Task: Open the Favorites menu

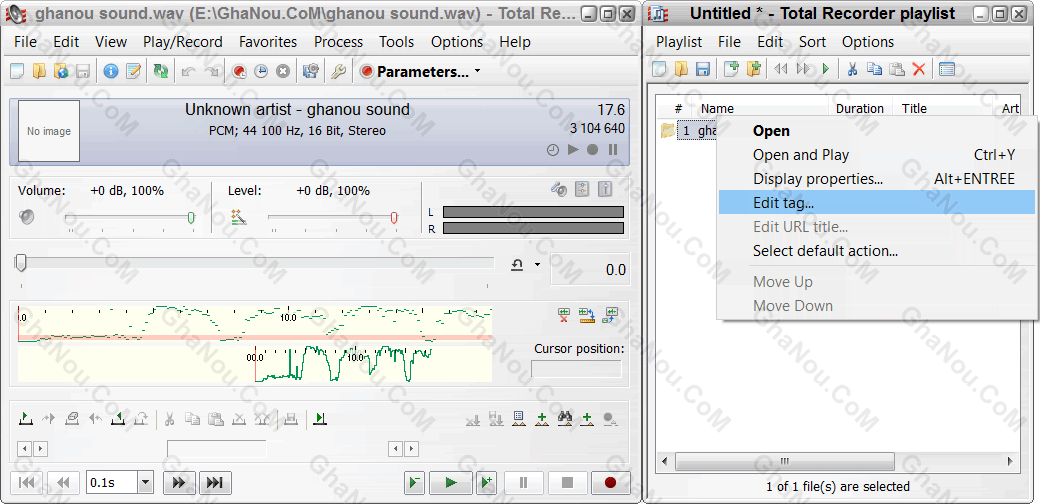Action: (268, 42)
